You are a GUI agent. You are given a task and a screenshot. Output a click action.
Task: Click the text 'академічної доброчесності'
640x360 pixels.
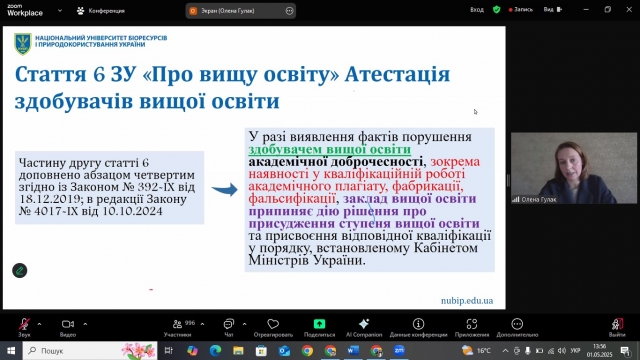tap(336, 162)
